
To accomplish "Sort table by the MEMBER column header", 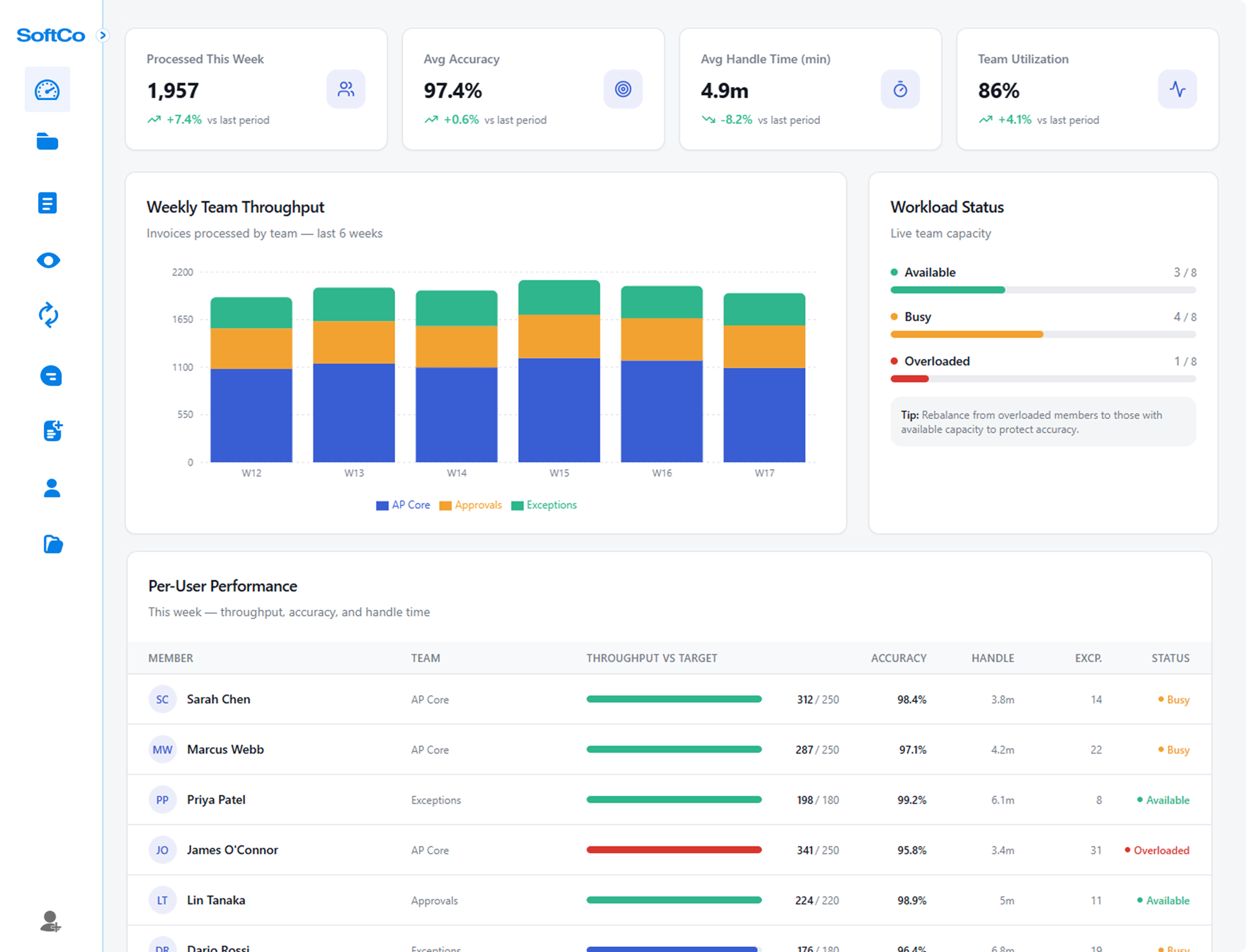I will 170,658.
